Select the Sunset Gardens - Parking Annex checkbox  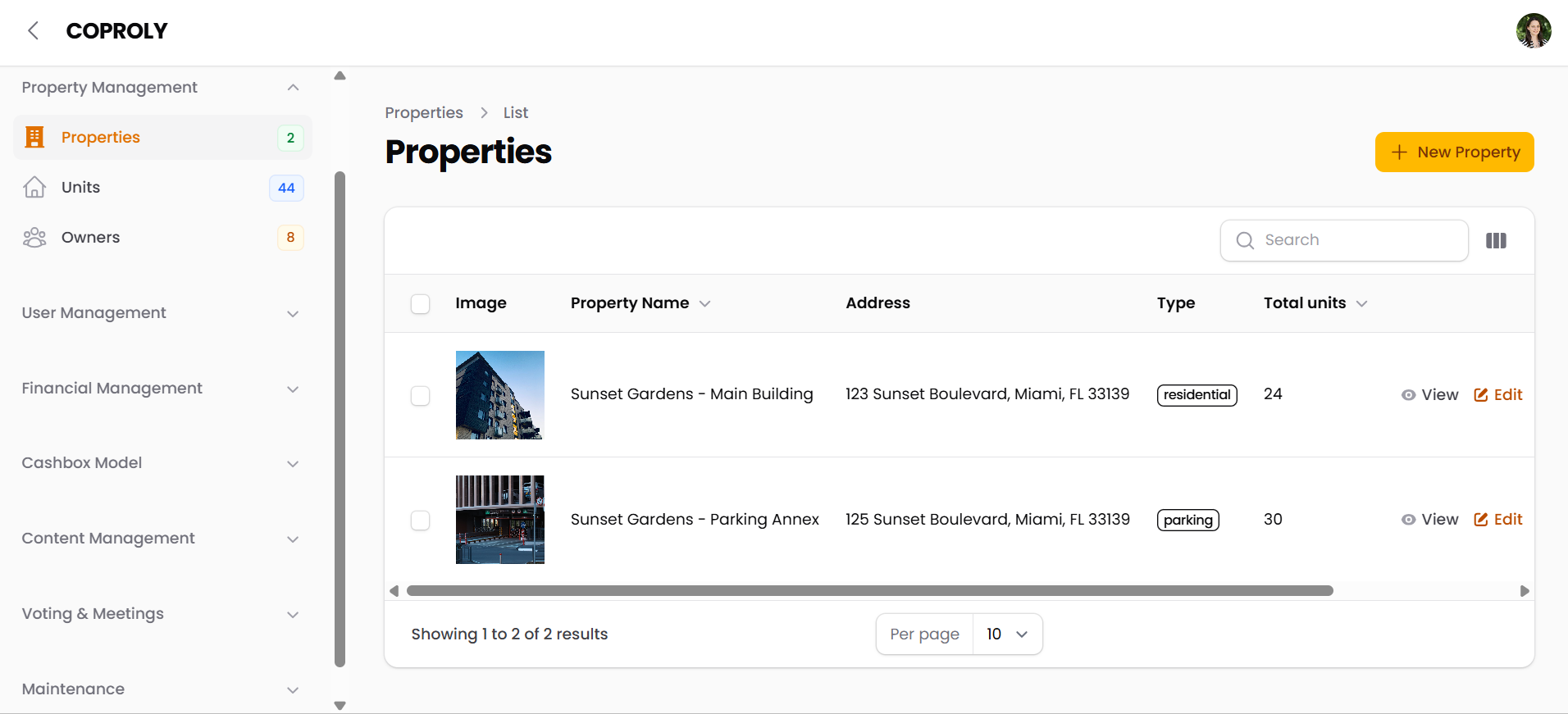420,521
